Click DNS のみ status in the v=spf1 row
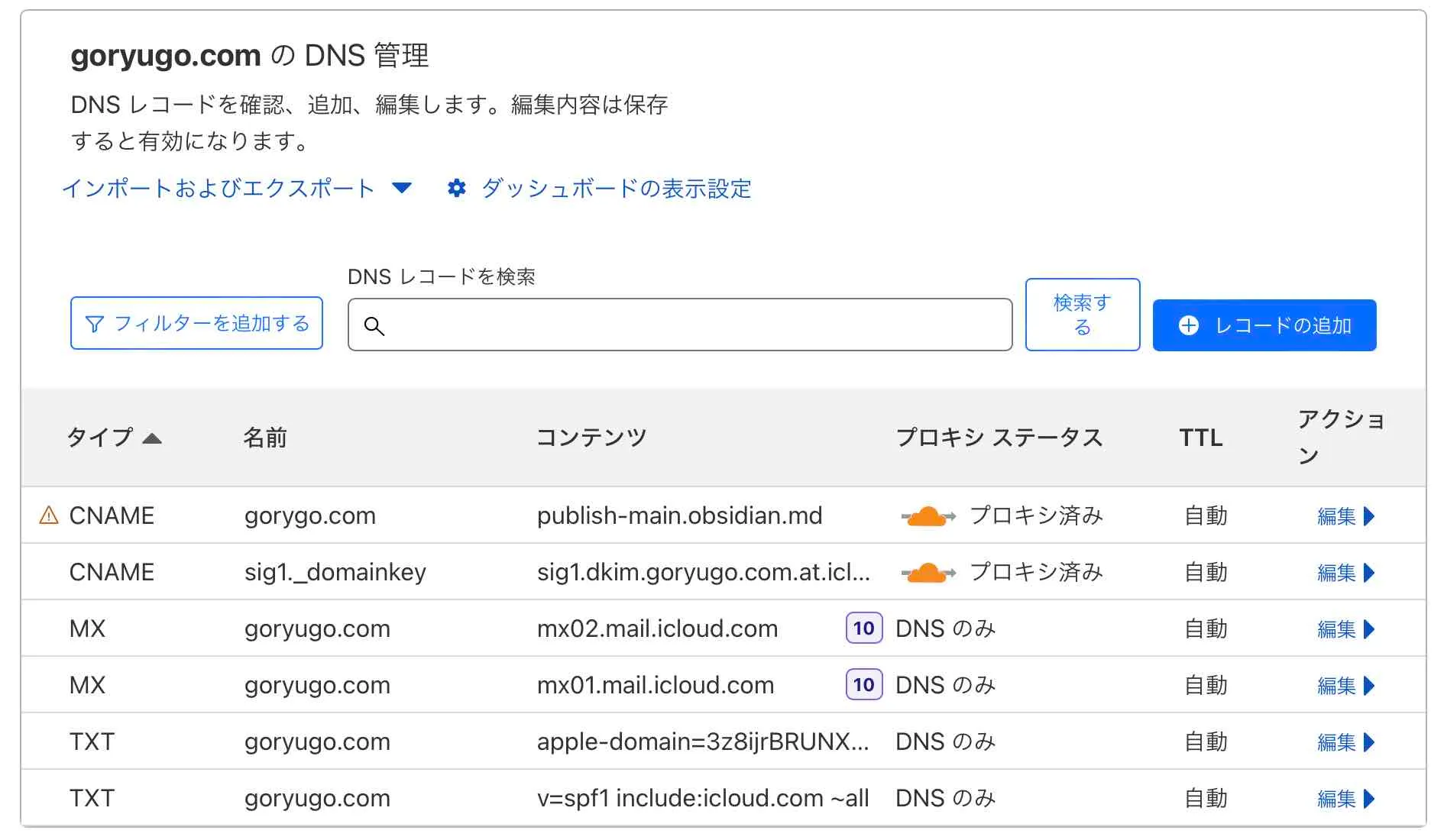 coord(946,798)
